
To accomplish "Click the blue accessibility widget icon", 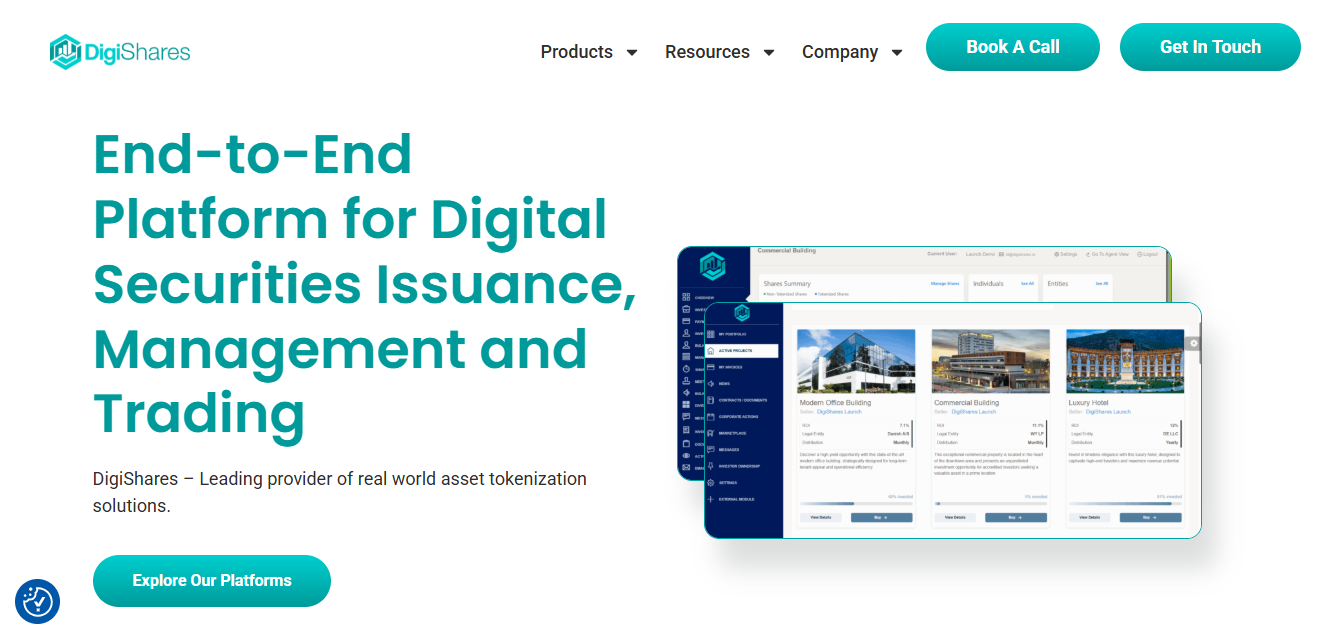I will (38, 601).
